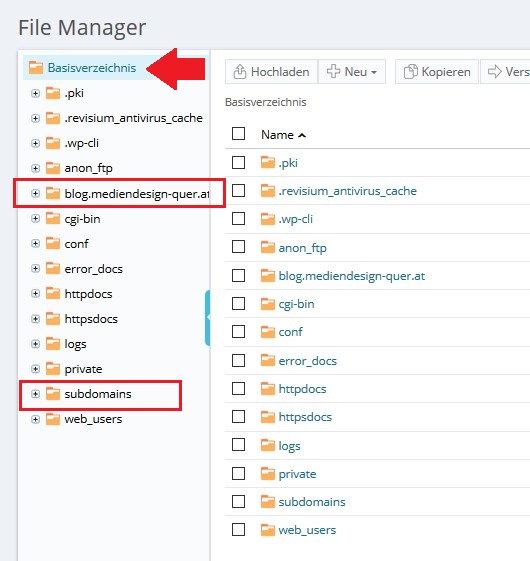The image size is (530, 561).
Task: Click the httpdocs folder icon in file list
Action: [268, 389]
